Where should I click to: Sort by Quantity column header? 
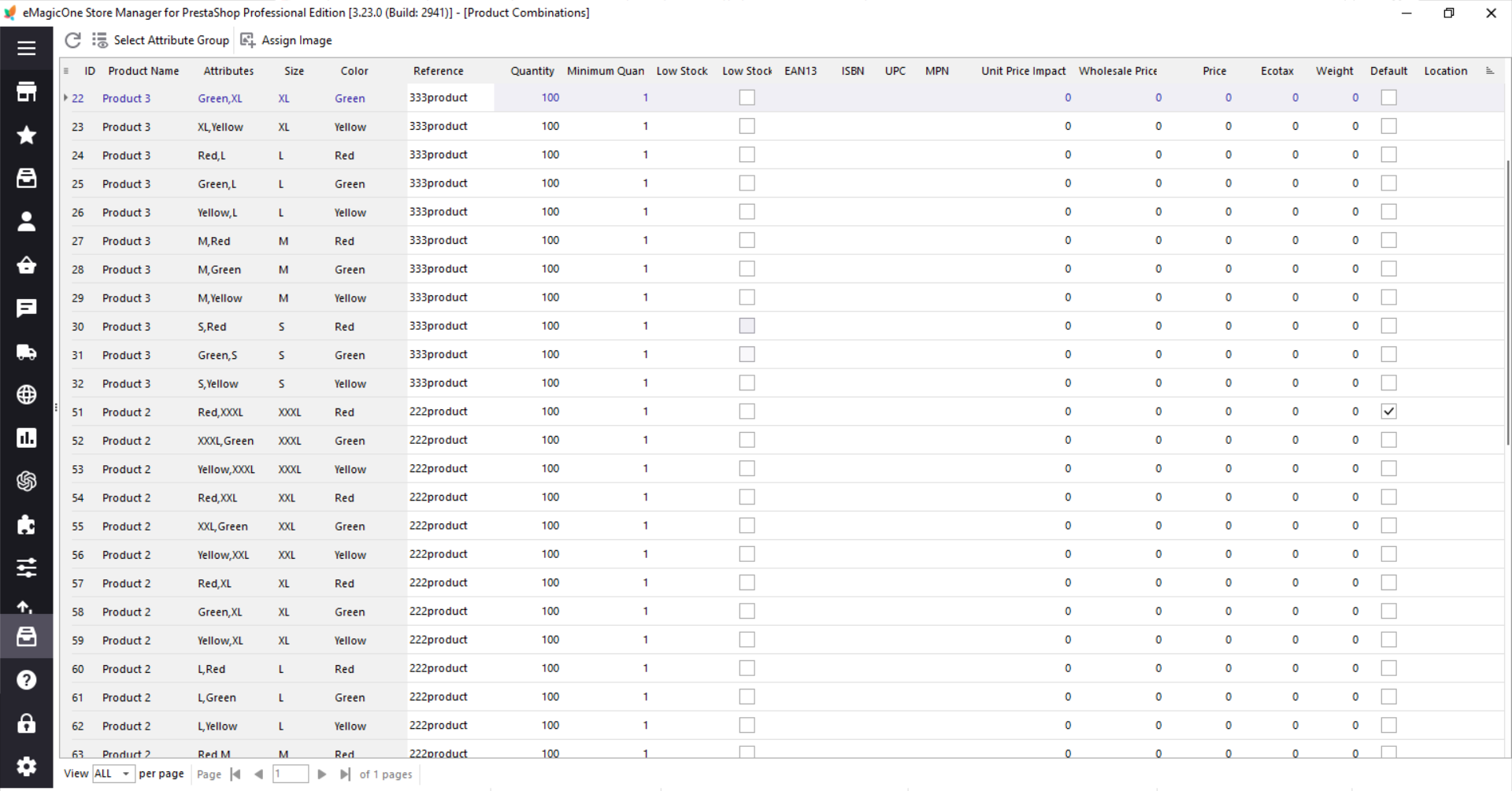532,71
